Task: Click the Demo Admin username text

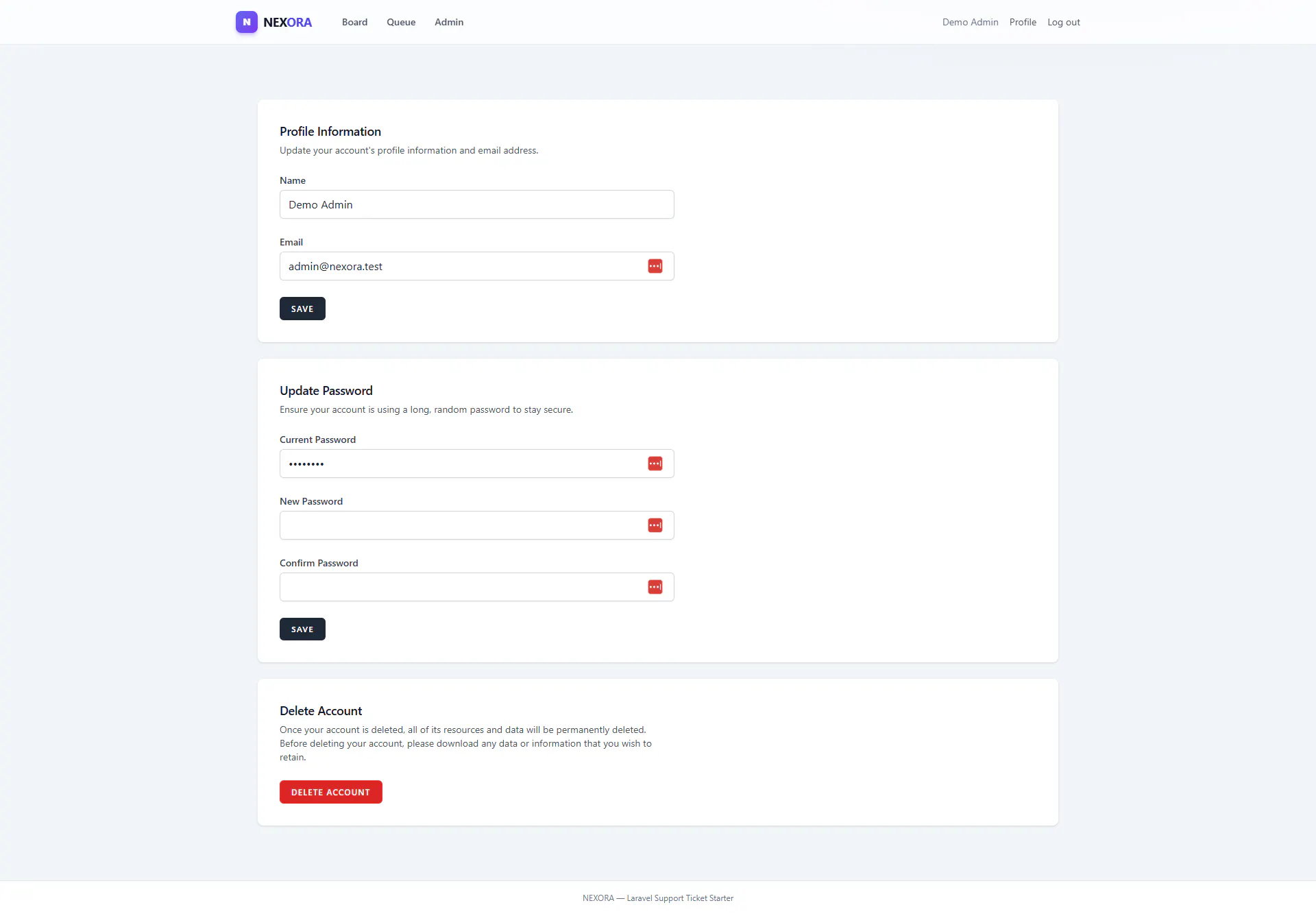Action: tap(970, 22)
